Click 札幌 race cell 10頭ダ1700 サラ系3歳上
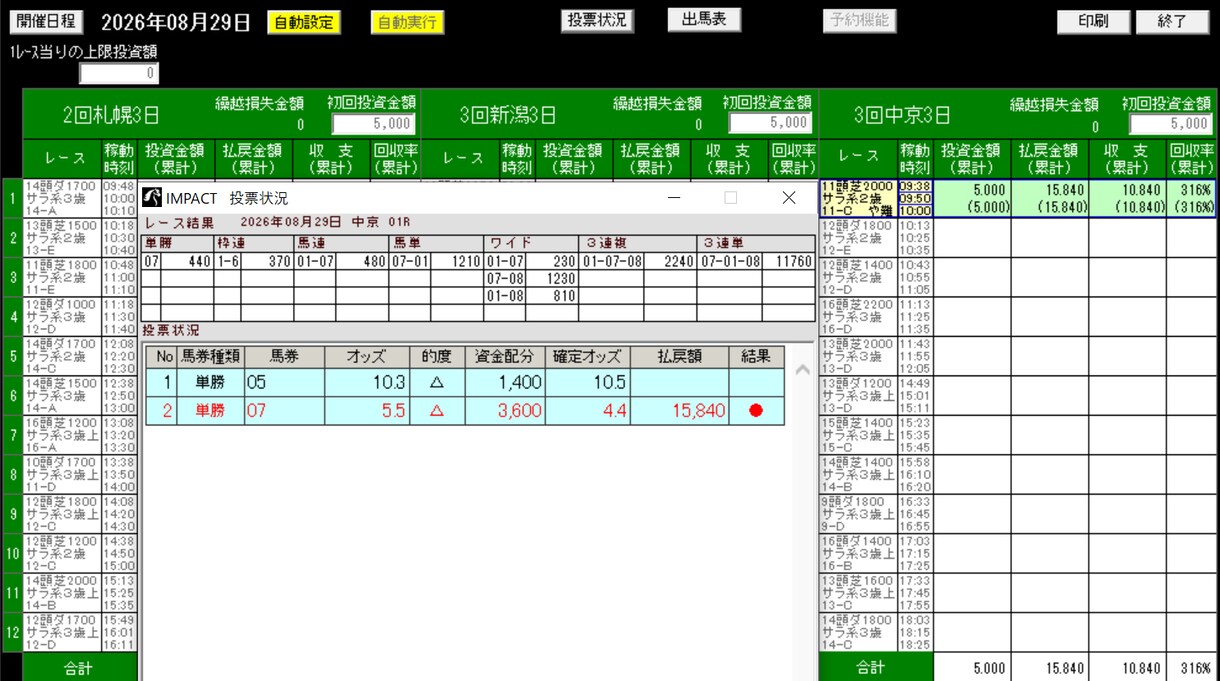The height and width of the screenshot is (681, 1220). (61, 474)
